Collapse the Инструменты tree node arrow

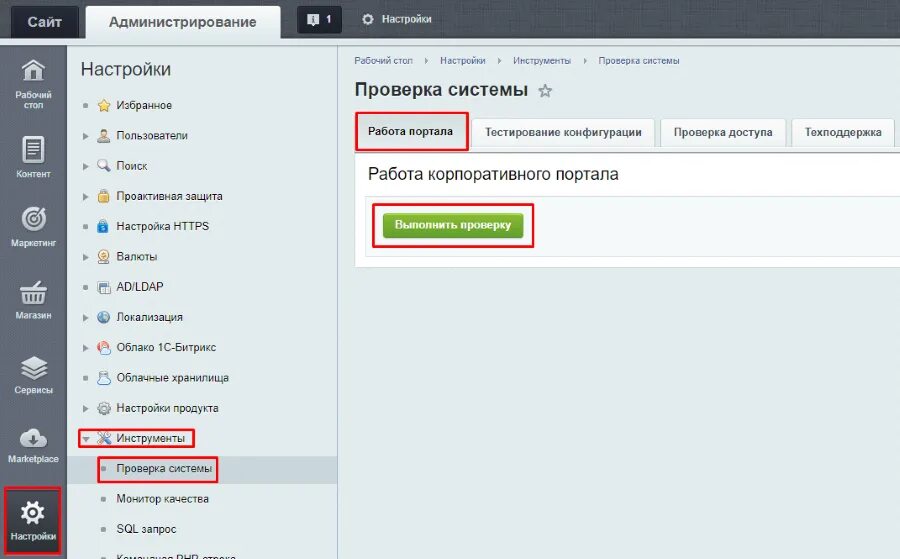(86, 439)
